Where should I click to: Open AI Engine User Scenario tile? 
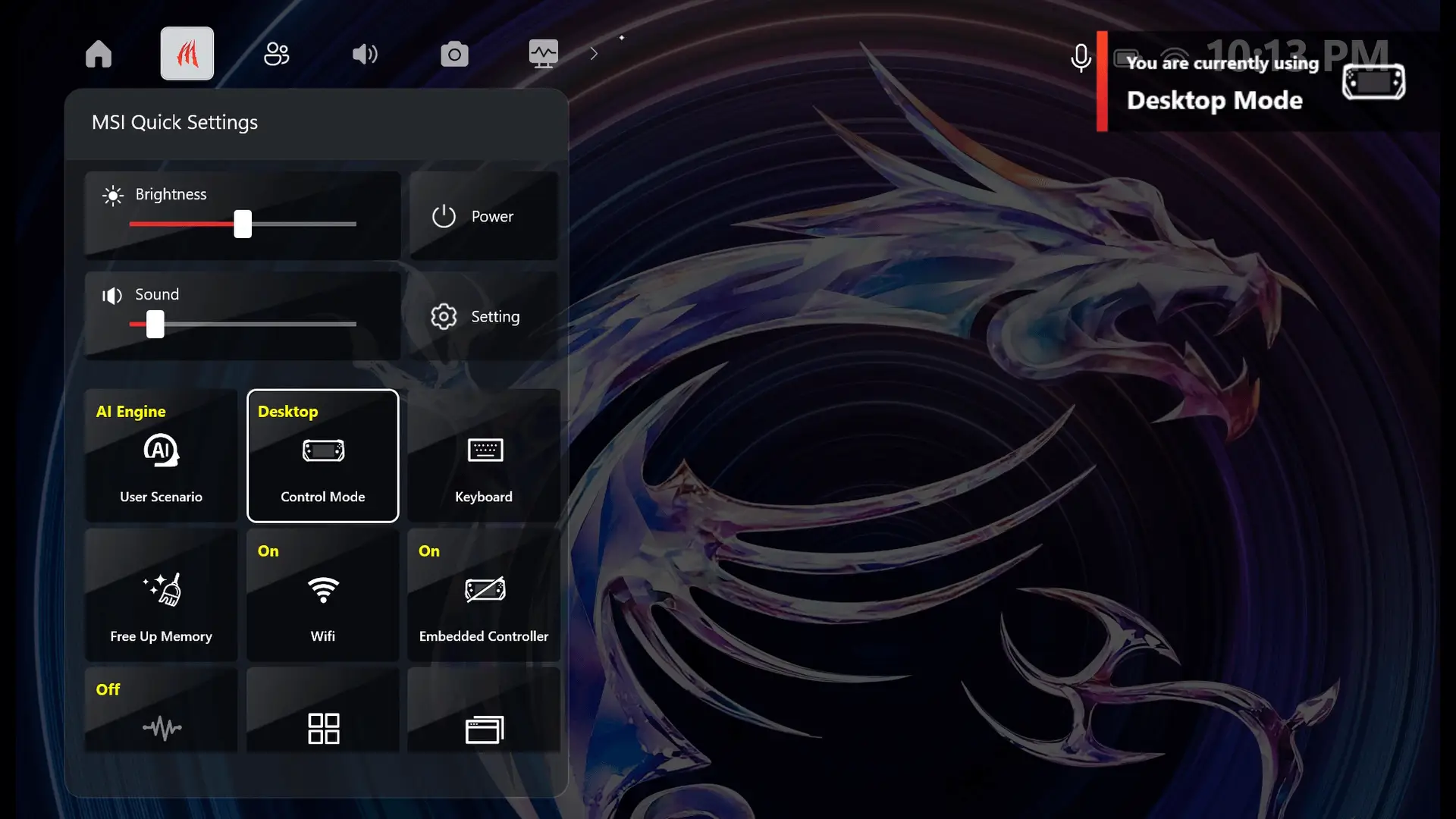tap(161, 455)
